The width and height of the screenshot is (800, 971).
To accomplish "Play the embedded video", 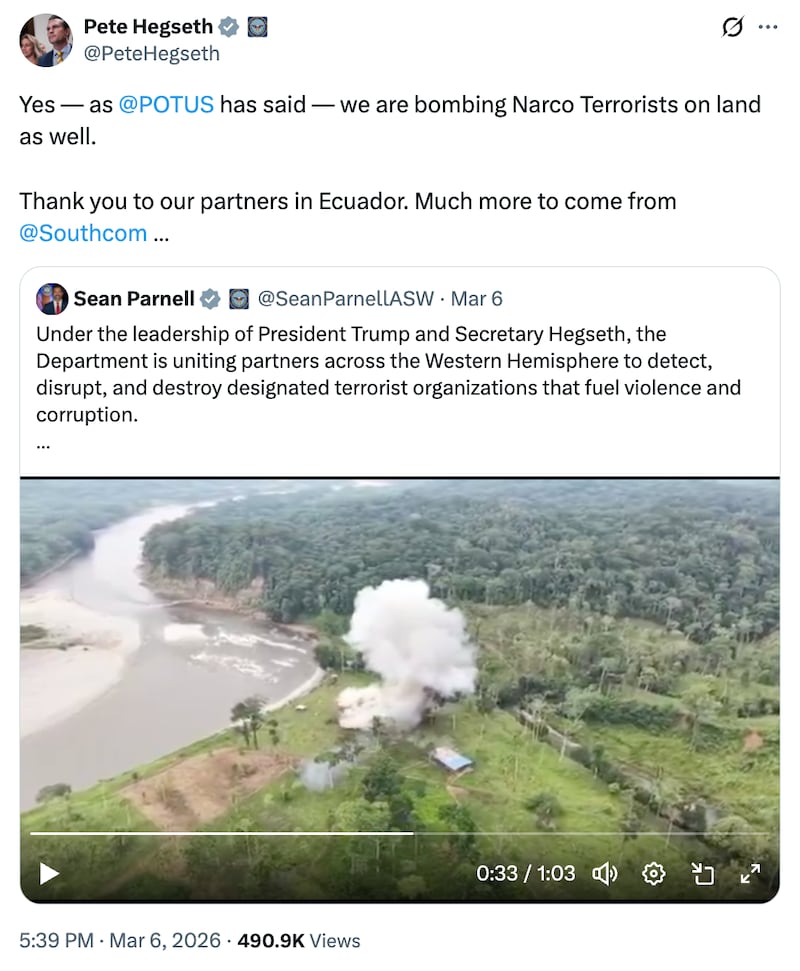I will click(49, 873).
